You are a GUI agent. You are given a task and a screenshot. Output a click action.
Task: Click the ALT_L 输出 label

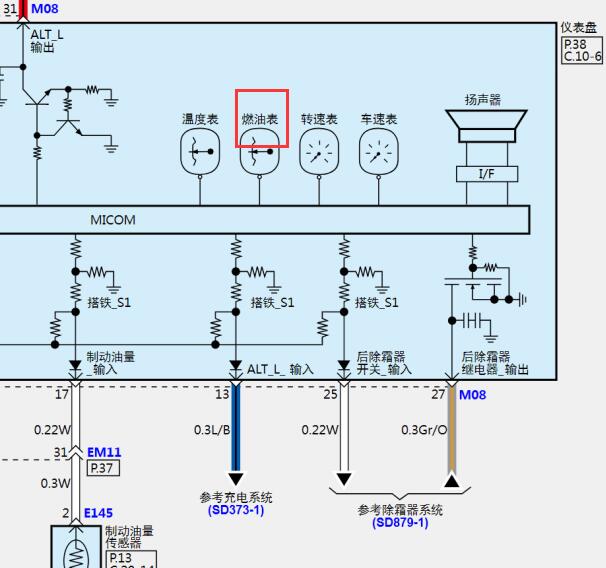[47, 41]
